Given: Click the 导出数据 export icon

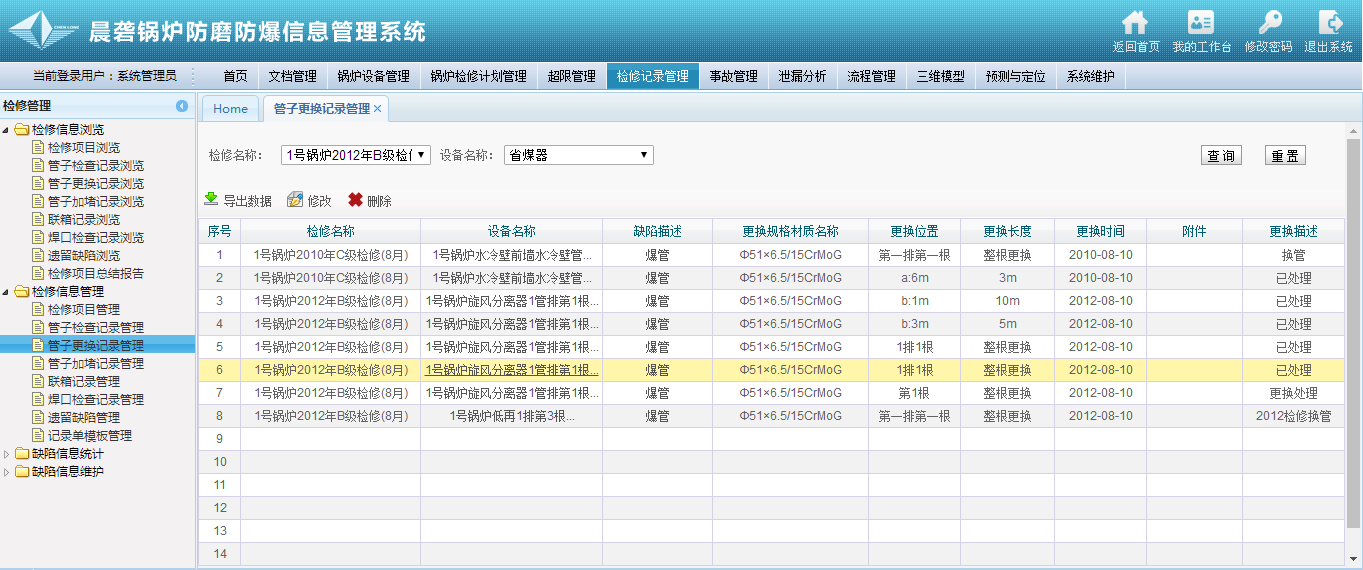Looking at the screenshot, I should [x=211, y=200].
